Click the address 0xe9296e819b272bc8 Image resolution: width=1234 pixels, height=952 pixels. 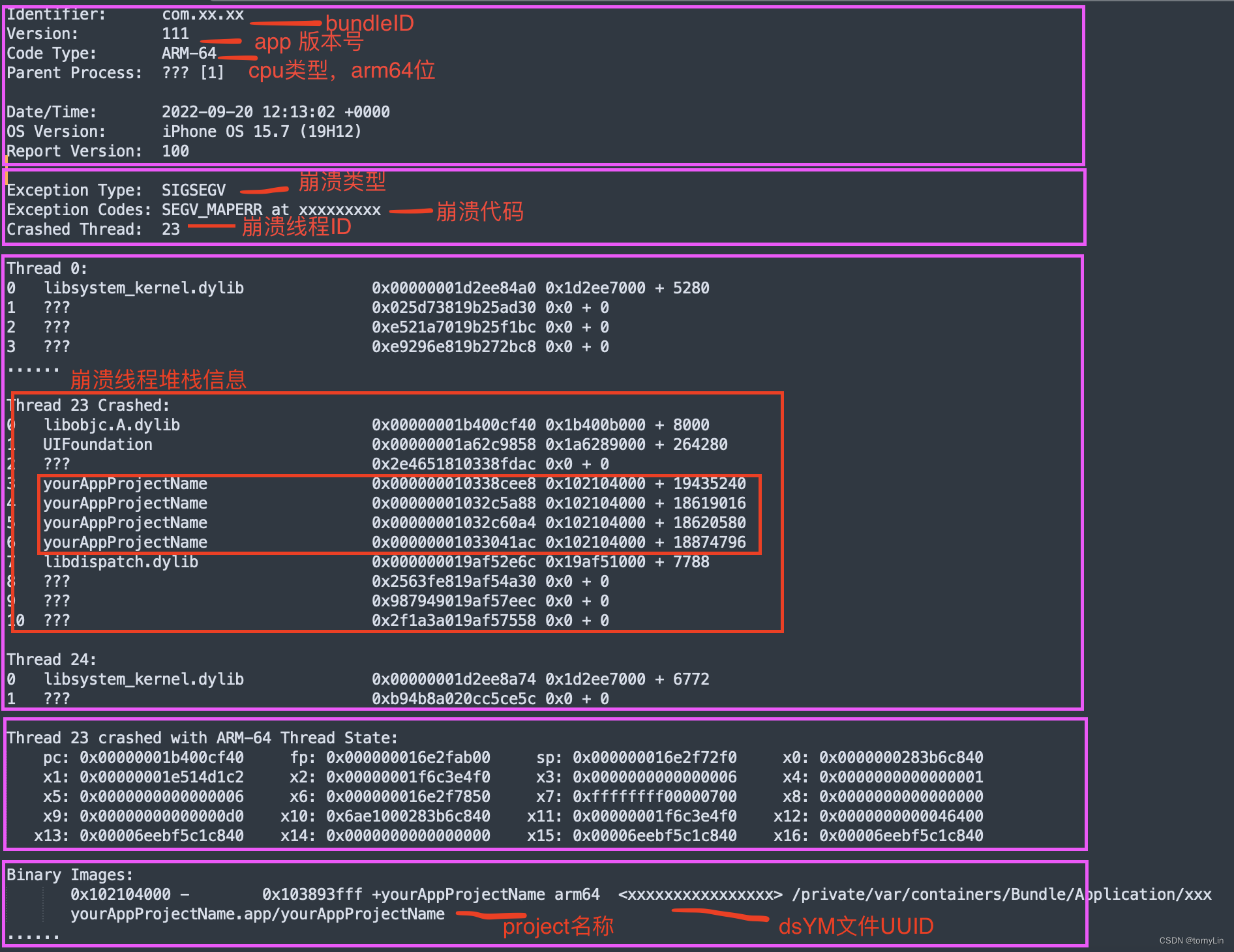point(454,347)
